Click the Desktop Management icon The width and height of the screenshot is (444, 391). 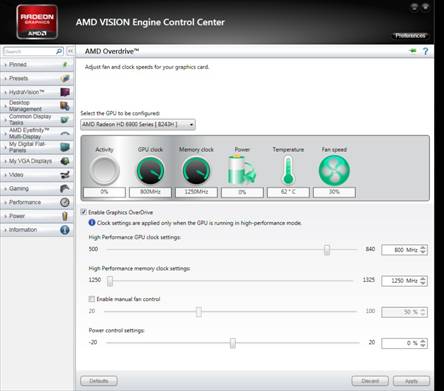(x=65, y=106)
